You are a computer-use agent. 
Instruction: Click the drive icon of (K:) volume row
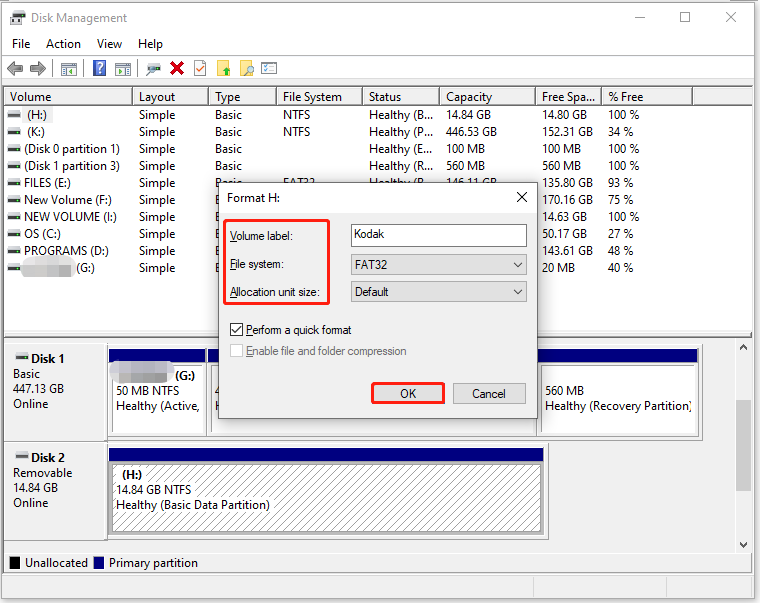(x=15, y=132)
